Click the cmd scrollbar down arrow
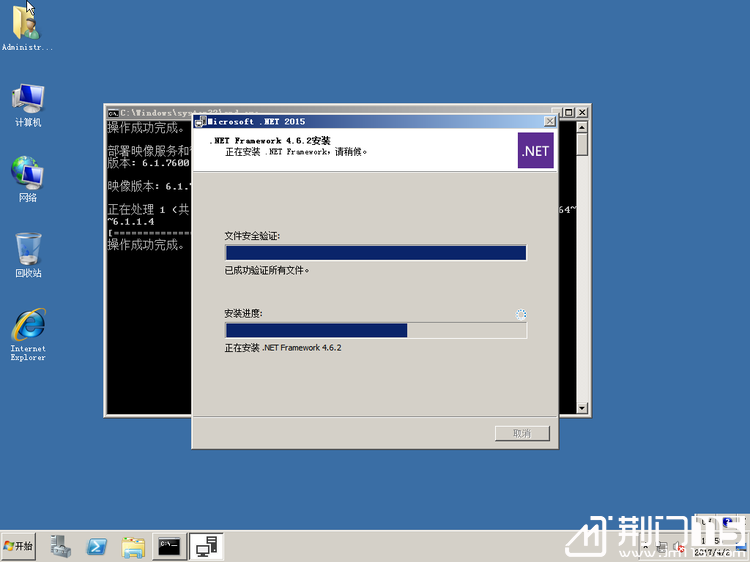Viewport: 750px width, 562px height. (x=582, y=408)
